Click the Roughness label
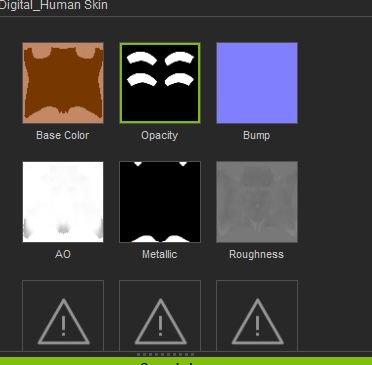372x365 pixels. click(x=257, y=254)
